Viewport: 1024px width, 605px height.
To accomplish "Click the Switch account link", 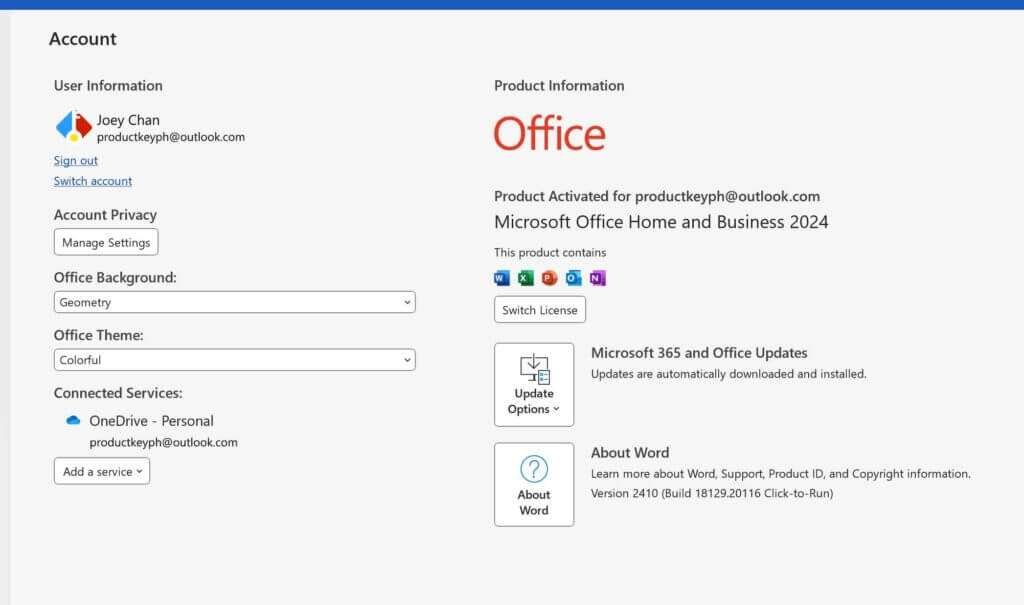I will [x=93, y=181].
